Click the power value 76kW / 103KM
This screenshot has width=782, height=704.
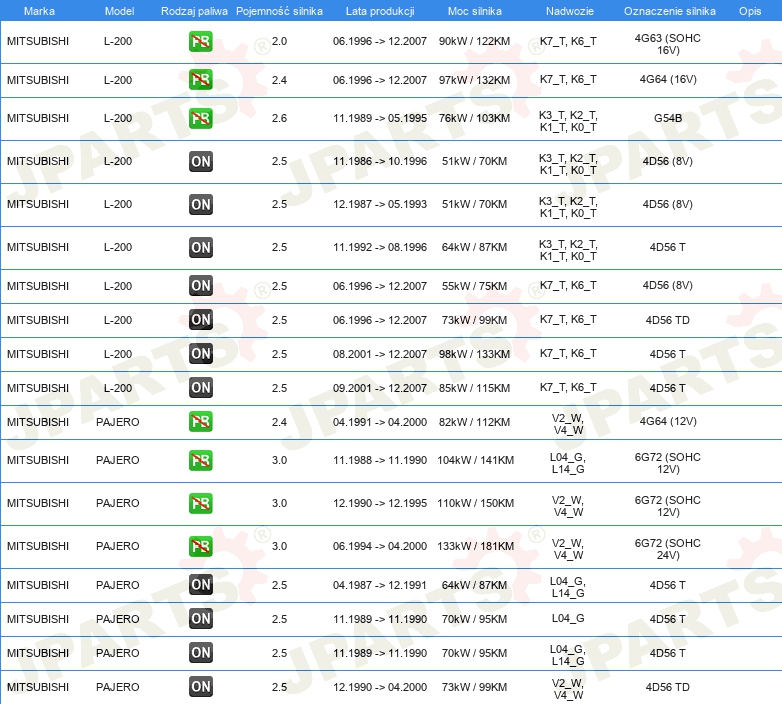474,118
